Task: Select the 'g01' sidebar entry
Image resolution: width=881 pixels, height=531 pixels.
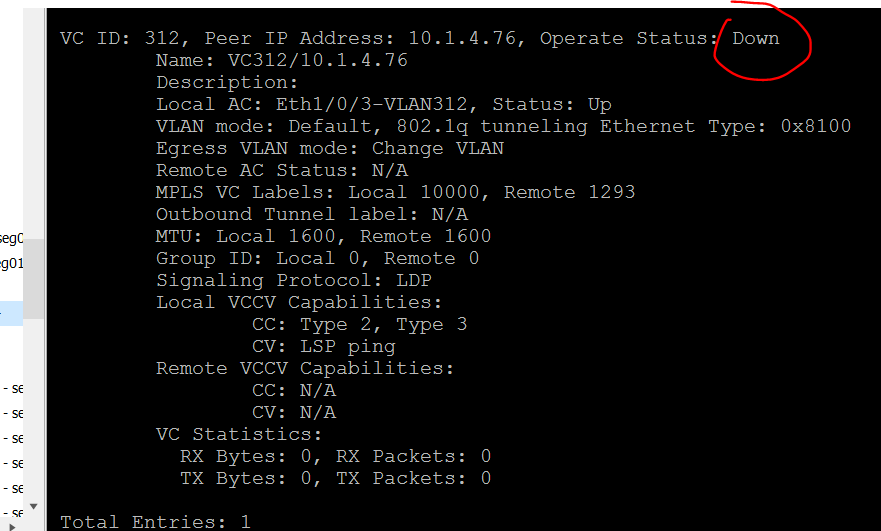Action: [x=11, y=264]
